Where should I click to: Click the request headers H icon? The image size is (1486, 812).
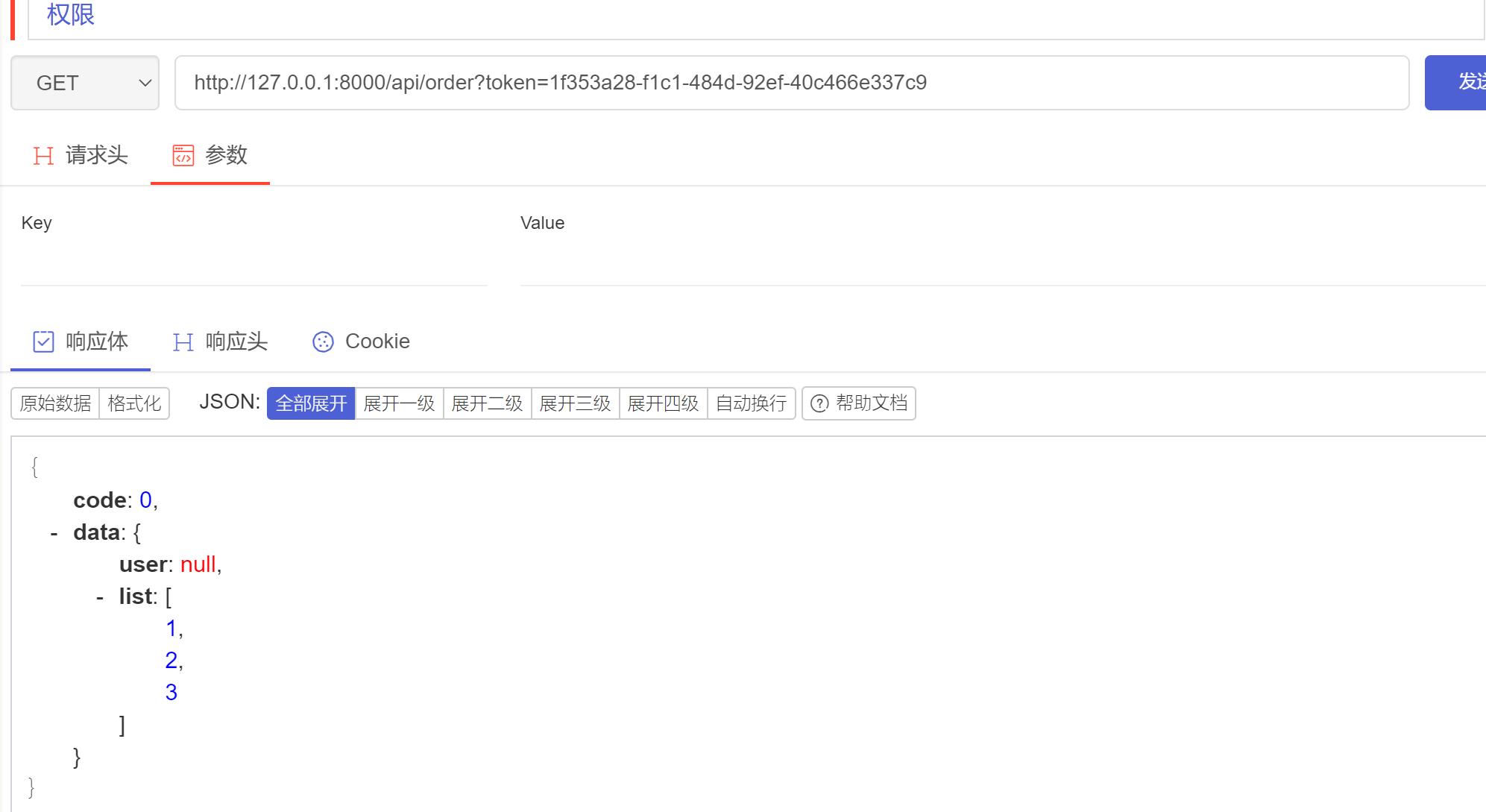43,156
